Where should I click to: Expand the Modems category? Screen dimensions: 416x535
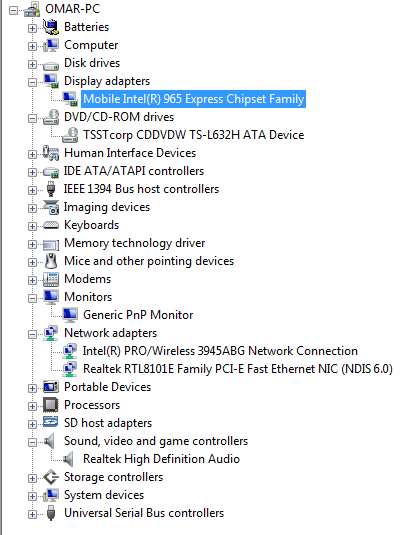(32, 280)
